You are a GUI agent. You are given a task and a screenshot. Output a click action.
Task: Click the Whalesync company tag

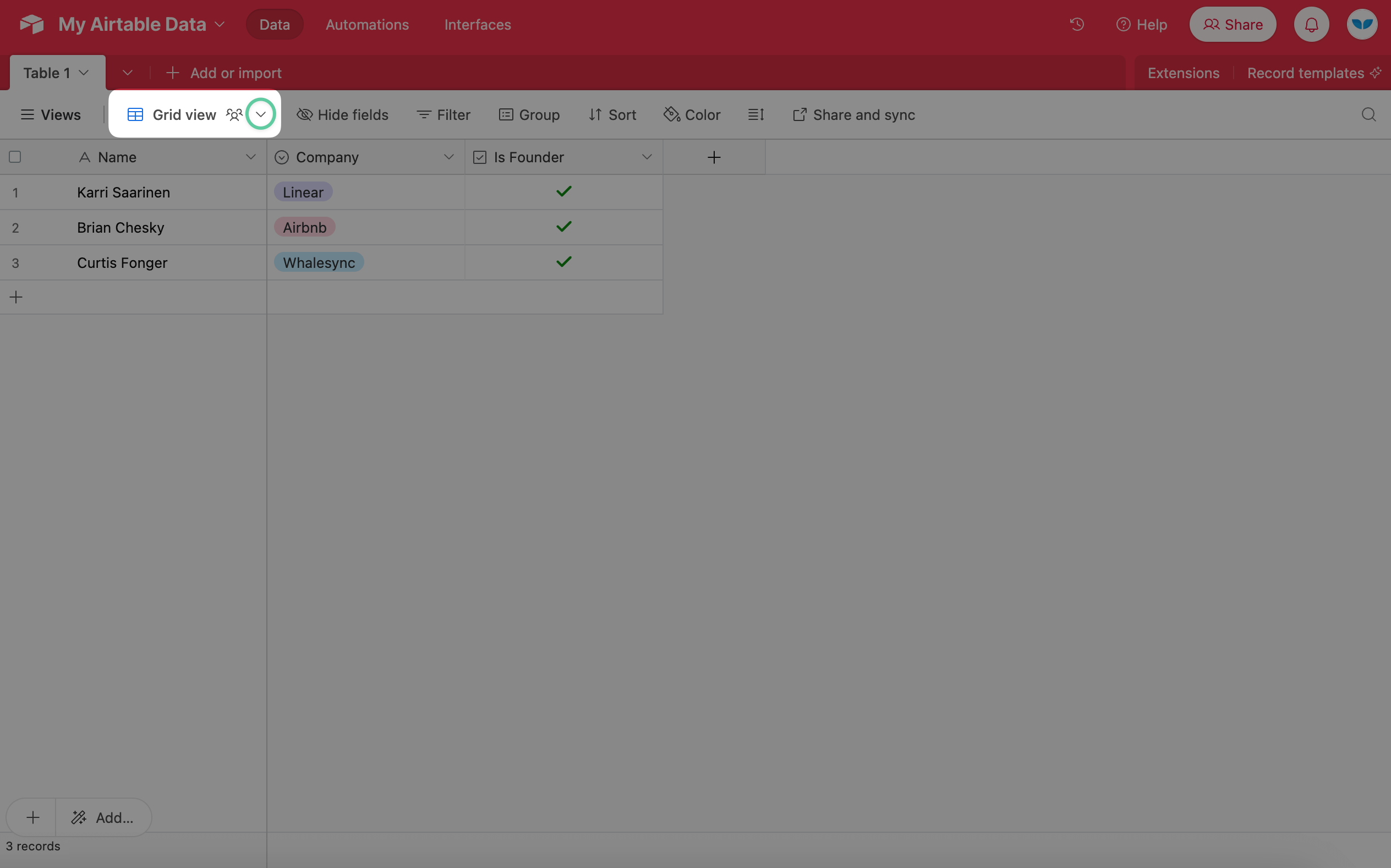point(318,262)
